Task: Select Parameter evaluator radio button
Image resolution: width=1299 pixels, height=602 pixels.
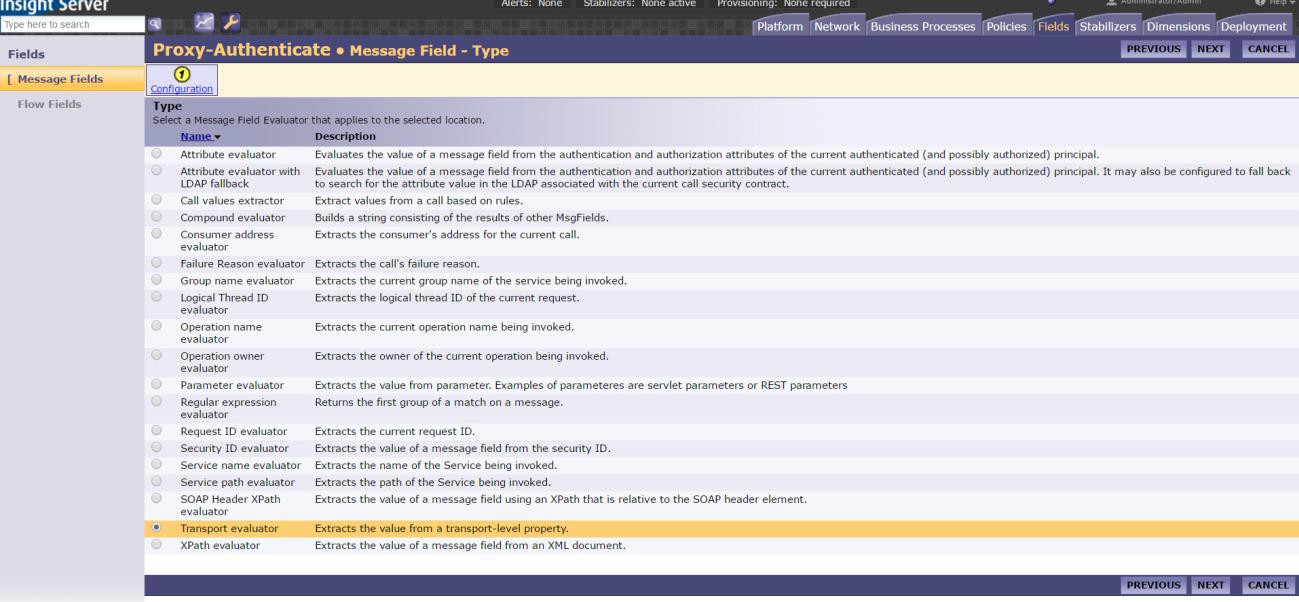Action: click(156, 384)
